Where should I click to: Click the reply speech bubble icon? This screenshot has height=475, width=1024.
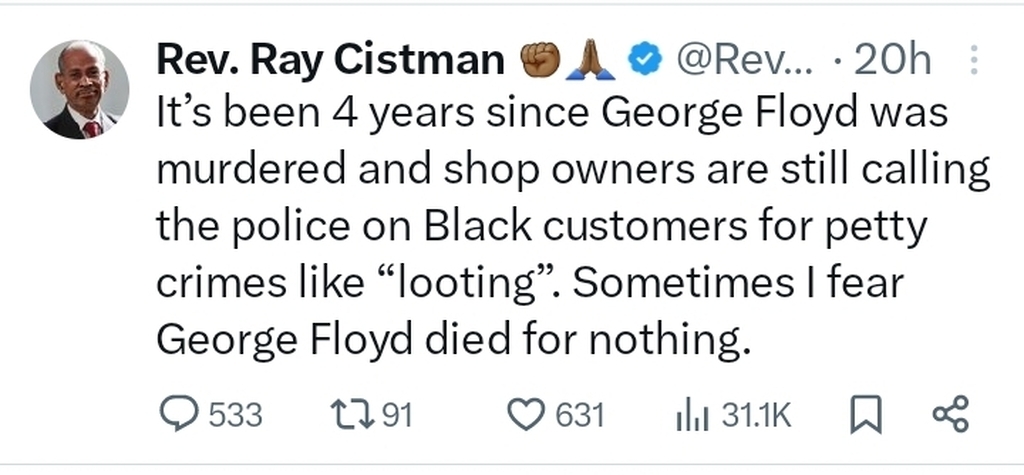(x=180, y=415)
